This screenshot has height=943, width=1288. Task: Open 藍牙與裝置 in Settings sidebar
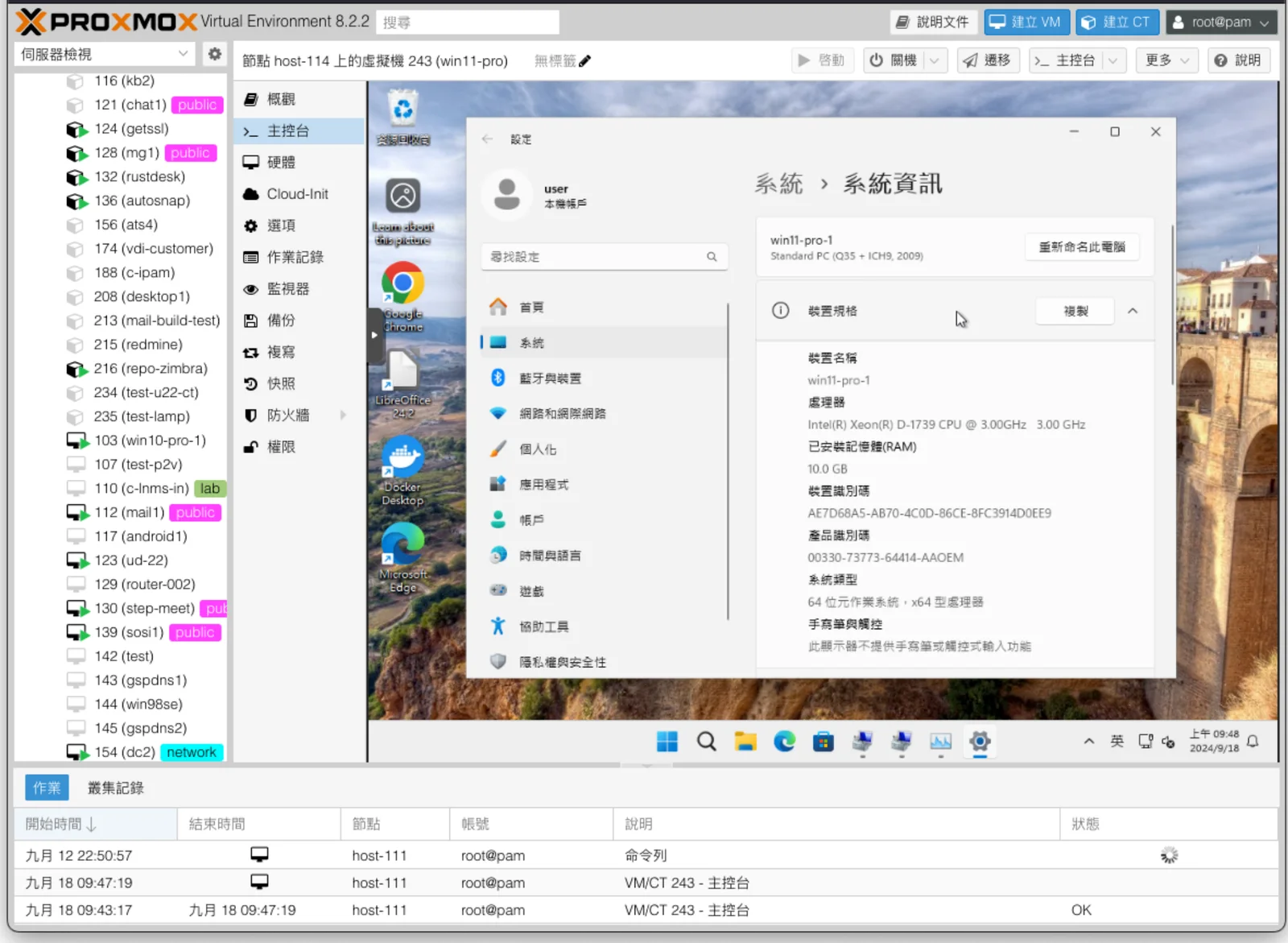click(604, 378)
